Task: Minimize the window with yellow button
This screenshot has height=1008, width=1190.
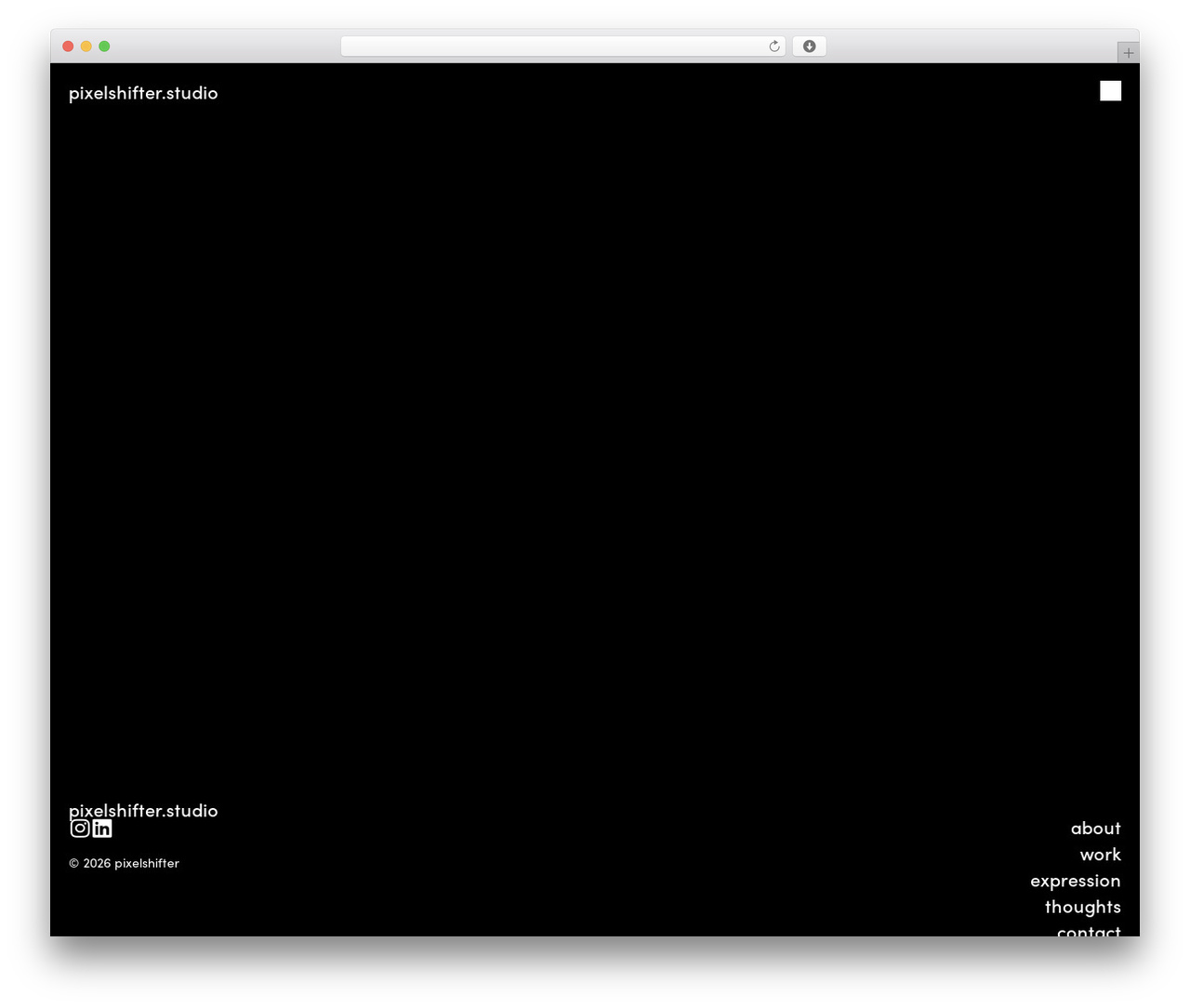Action: click(x=86, y=46)
